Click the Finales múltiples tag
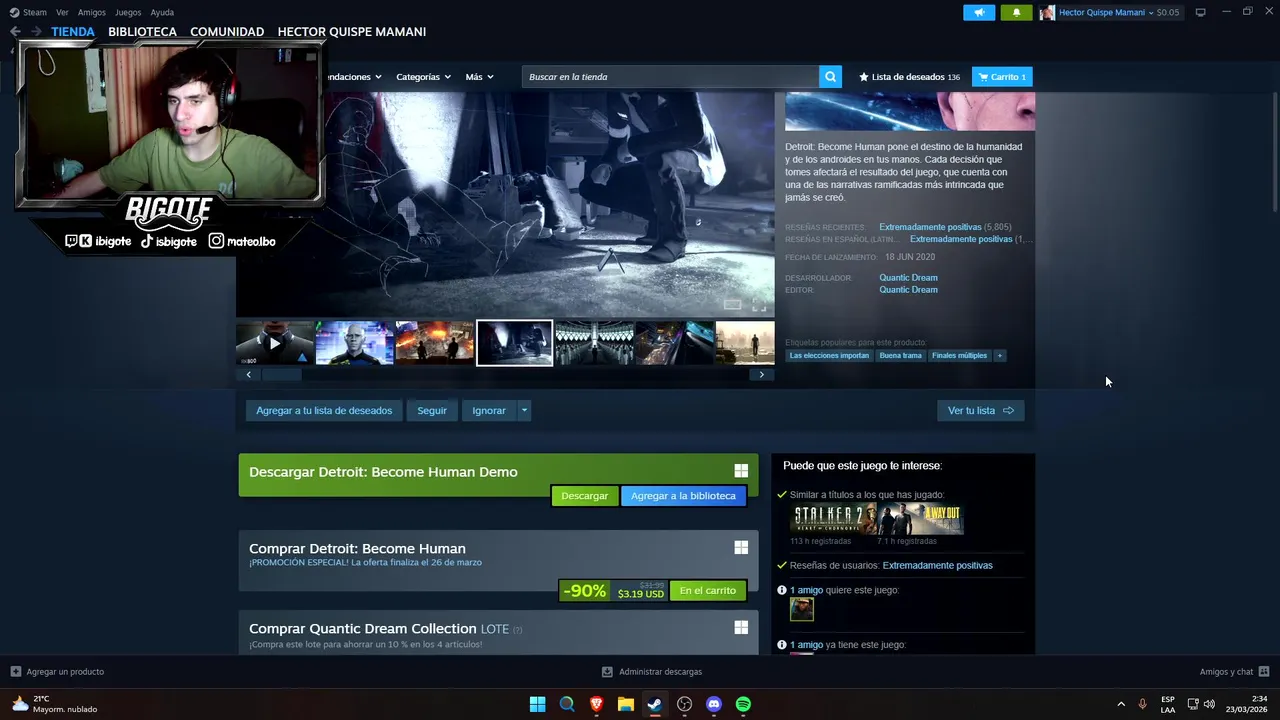The height and width of the screenshot is (720, 1280). tap(959, 356)
